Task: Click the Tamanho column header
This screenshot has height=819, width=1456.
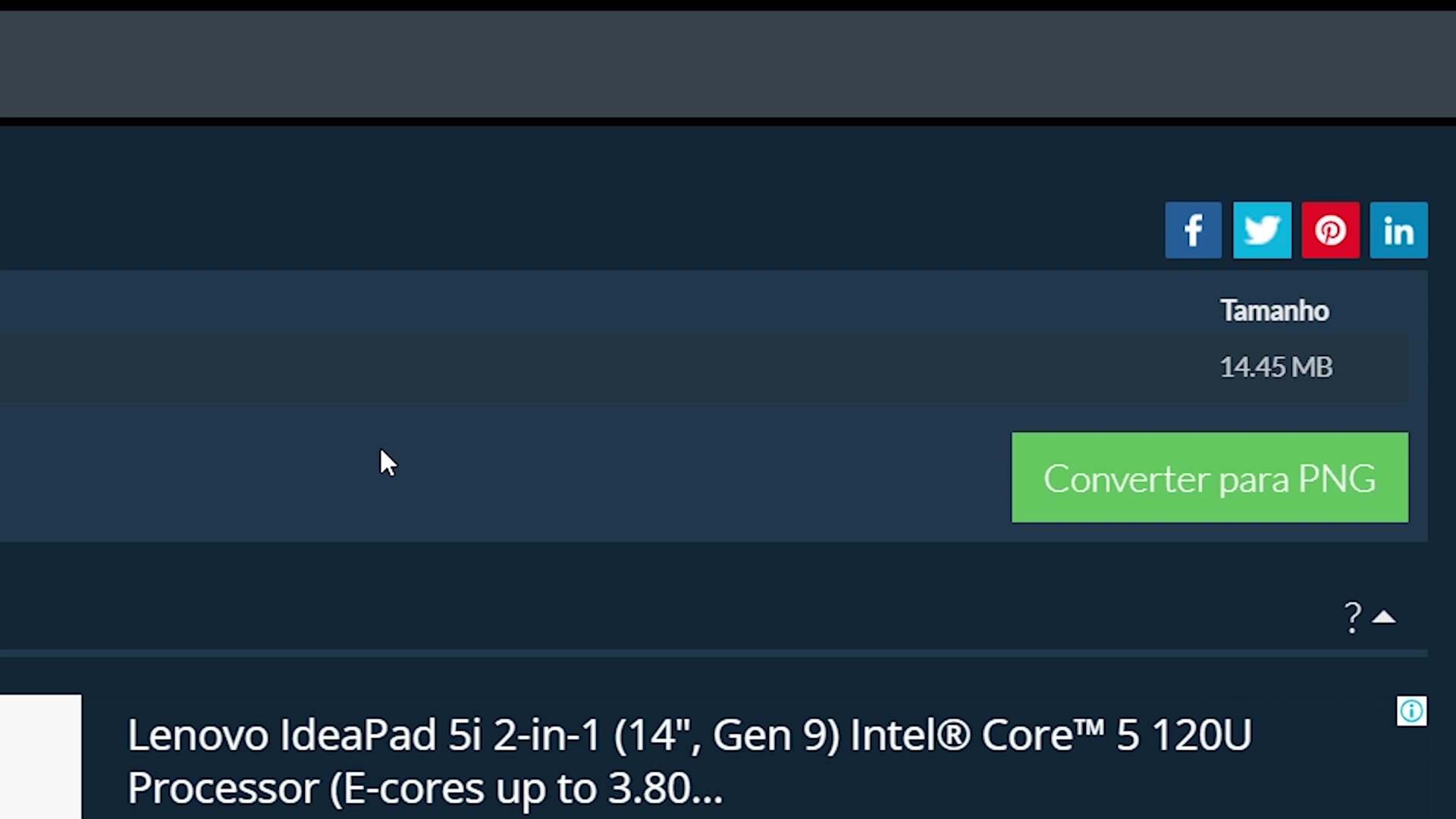Action: 1274,311
